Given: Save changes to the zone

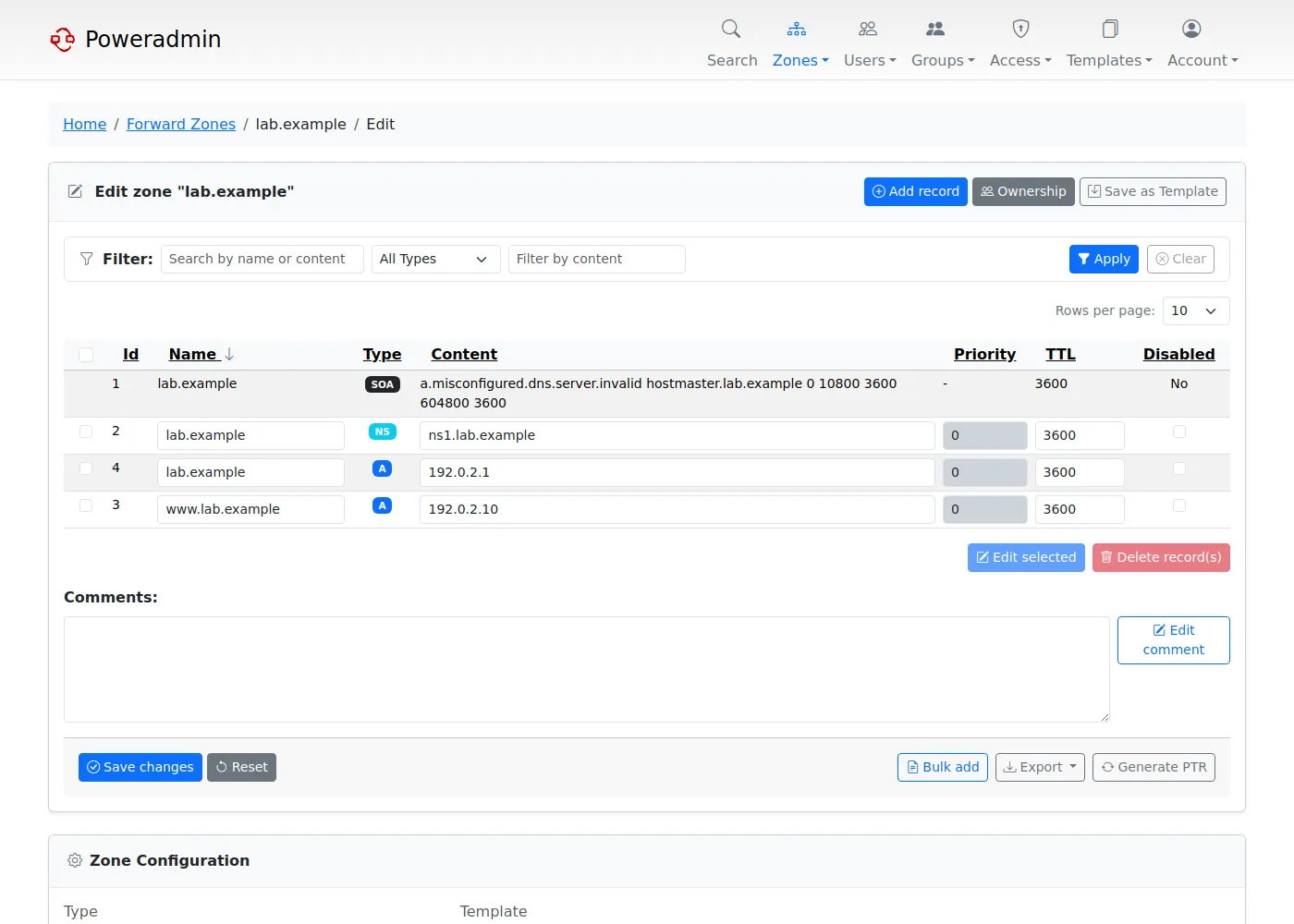Looking at the screenshot, I should pyautogui.click(x=140, y=767).
